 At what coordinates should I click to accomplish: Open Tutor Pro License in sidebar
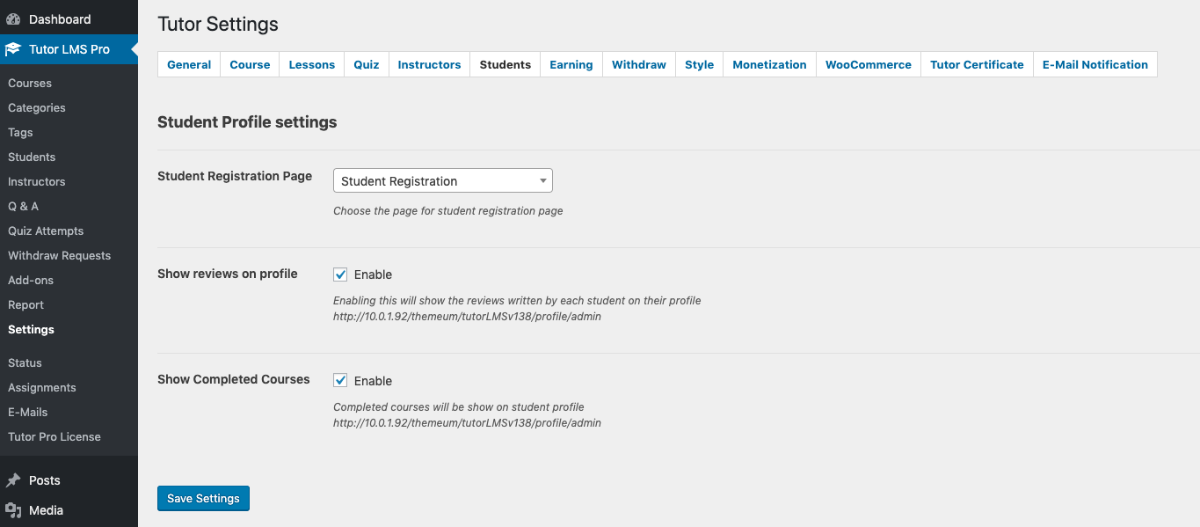tap(54, 437)
